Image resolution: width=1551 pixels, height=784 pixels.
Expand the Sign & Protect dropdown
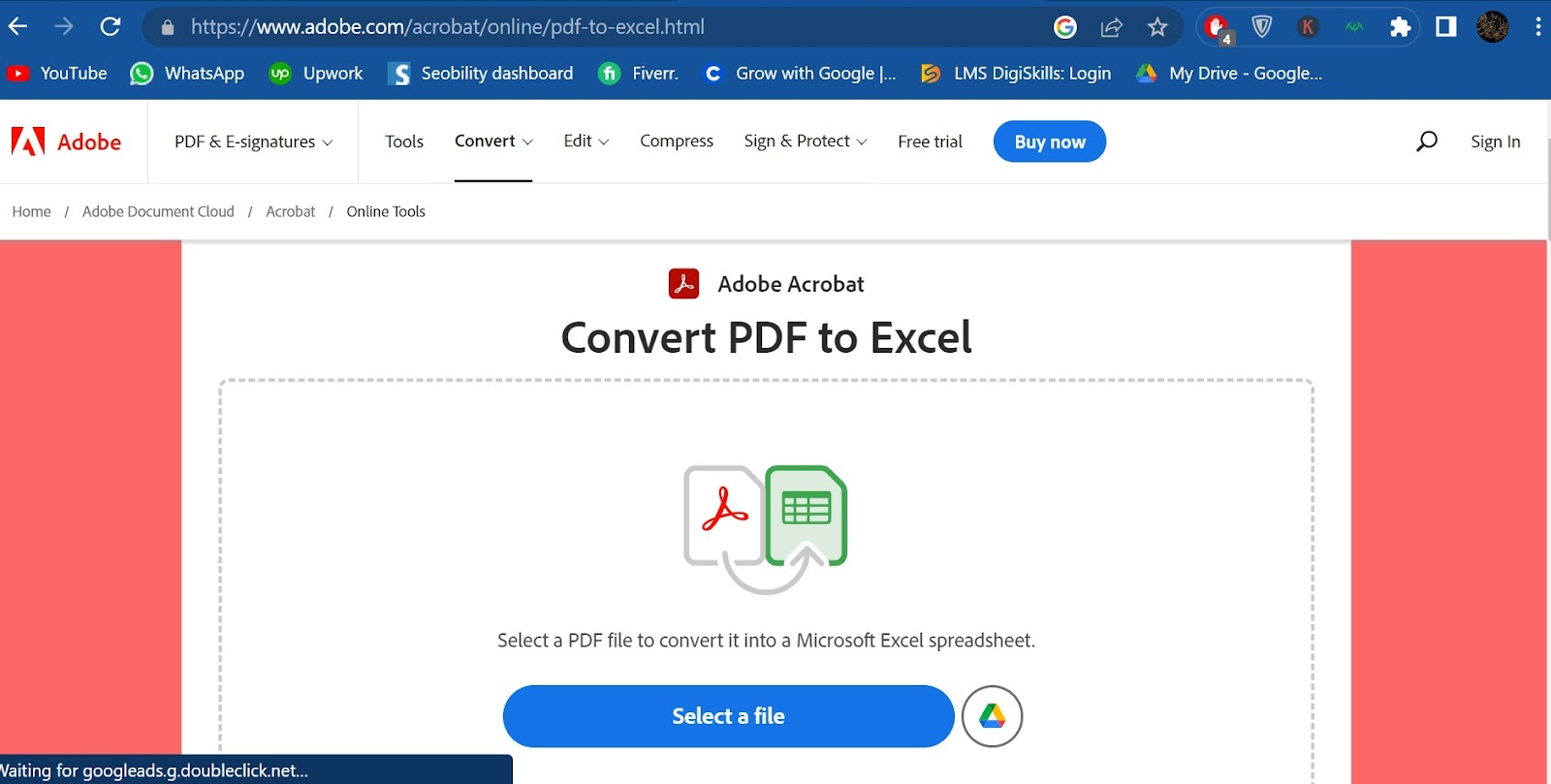(x=806, y=141)
